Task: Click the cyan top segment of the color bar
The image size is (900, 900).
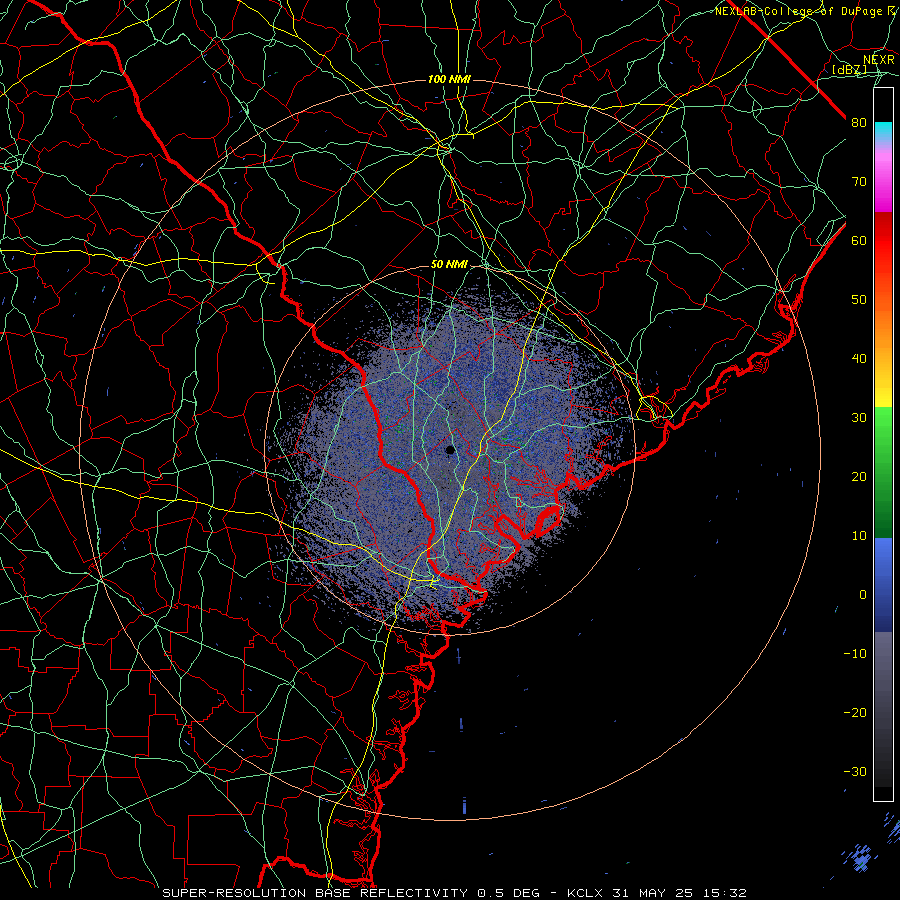Action: click(x=883, y=132)
